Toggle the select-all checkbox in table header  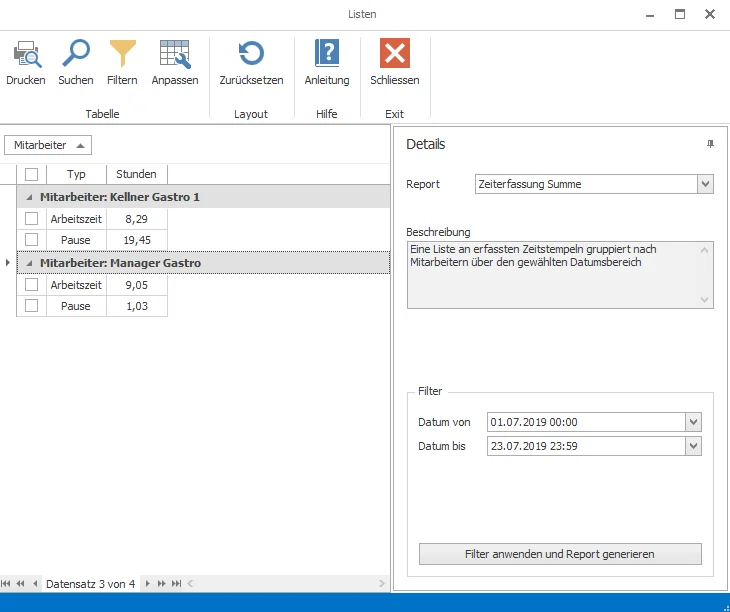click(x=31, y=174)
